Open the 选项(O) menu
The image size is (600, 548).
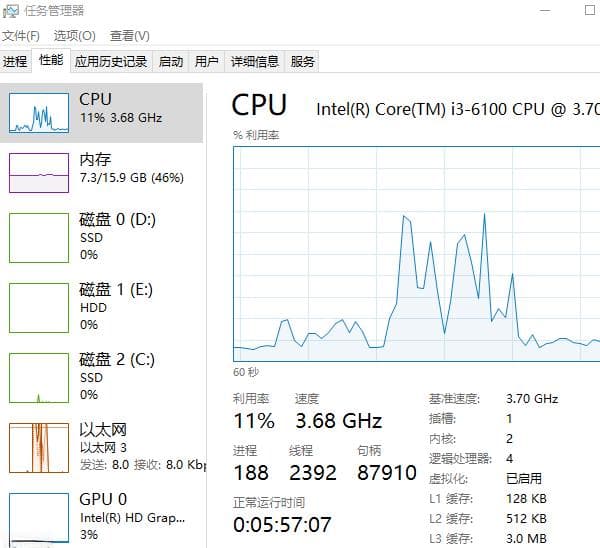(x=75, y=36)
